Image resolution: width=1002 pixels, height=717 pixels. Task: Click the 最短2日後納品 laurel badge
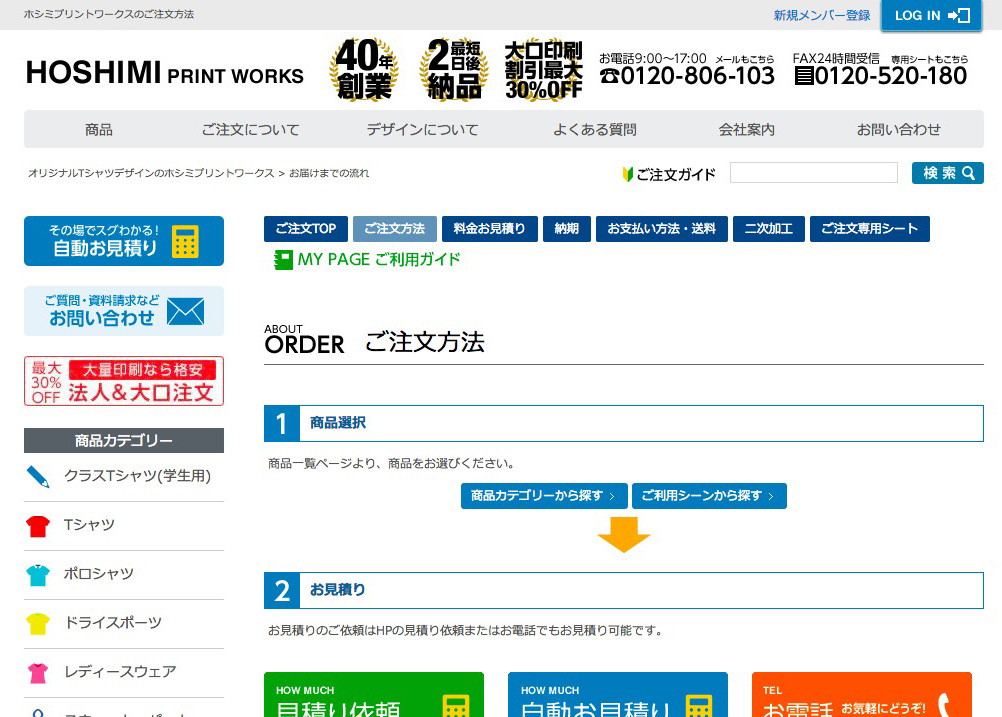point(454,69)
